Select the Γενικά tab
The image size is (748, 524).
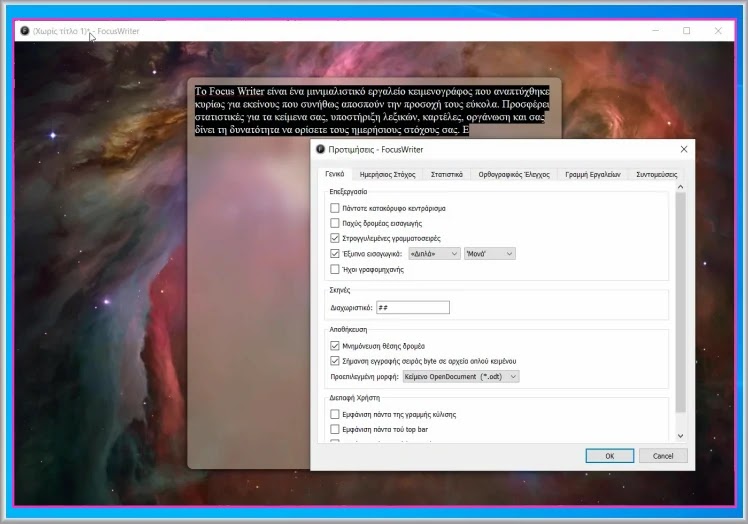tap(334, 174)
